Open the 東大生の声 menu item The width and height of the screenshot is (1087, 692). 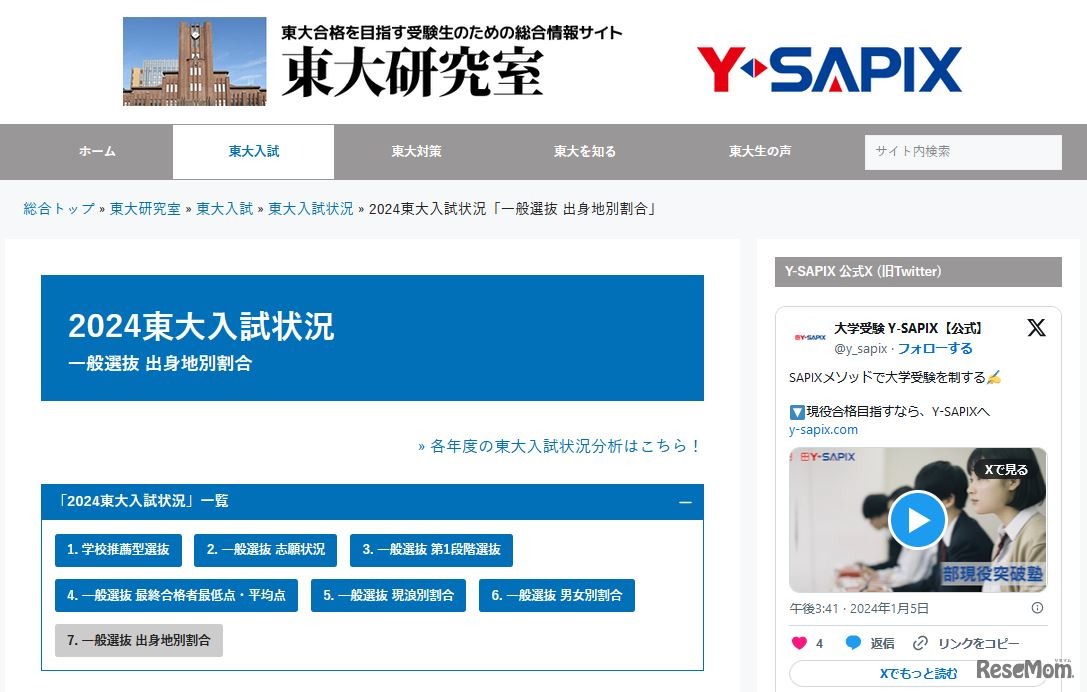[x=760, y=151]
